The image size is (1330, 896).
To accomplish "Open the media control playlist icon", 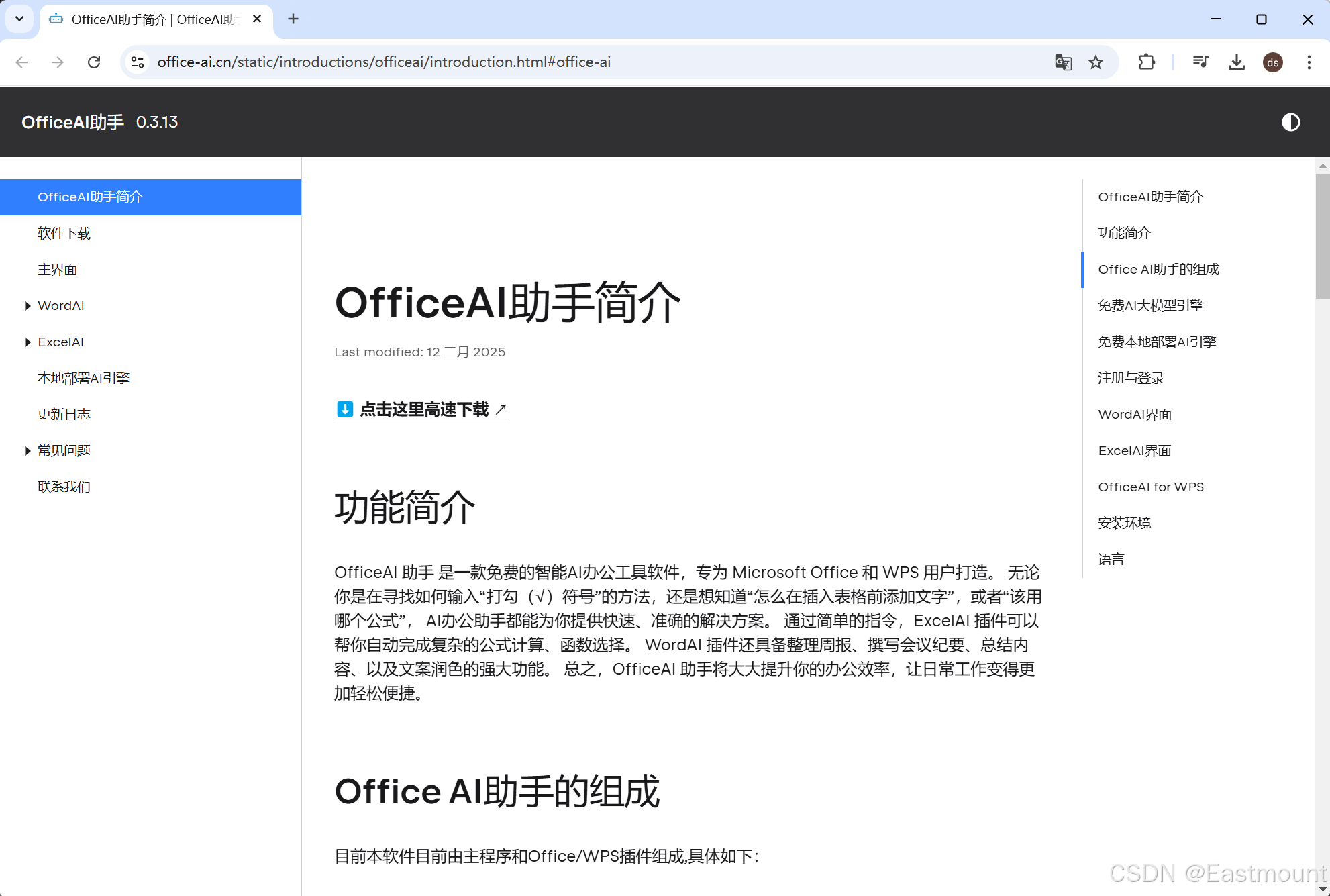I will pos(1200,62).
